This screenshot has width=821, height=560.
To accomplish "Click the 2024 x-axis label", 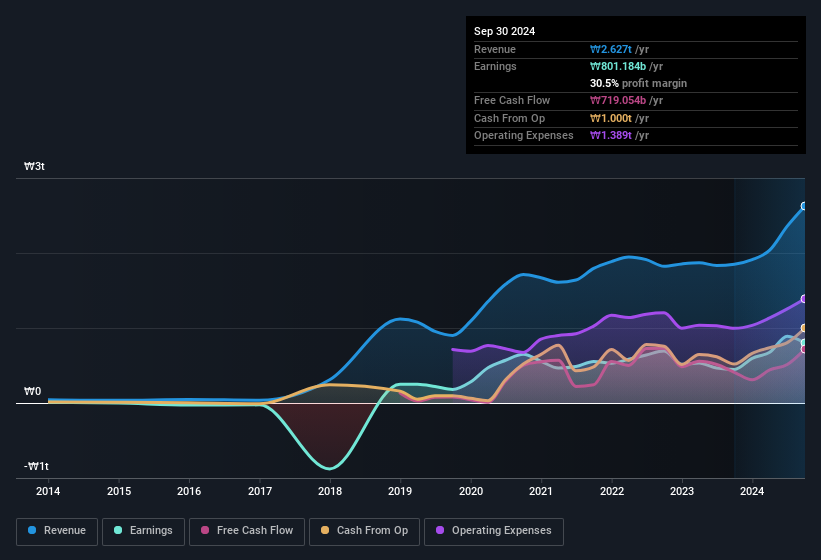I will [x=752, y=491].
